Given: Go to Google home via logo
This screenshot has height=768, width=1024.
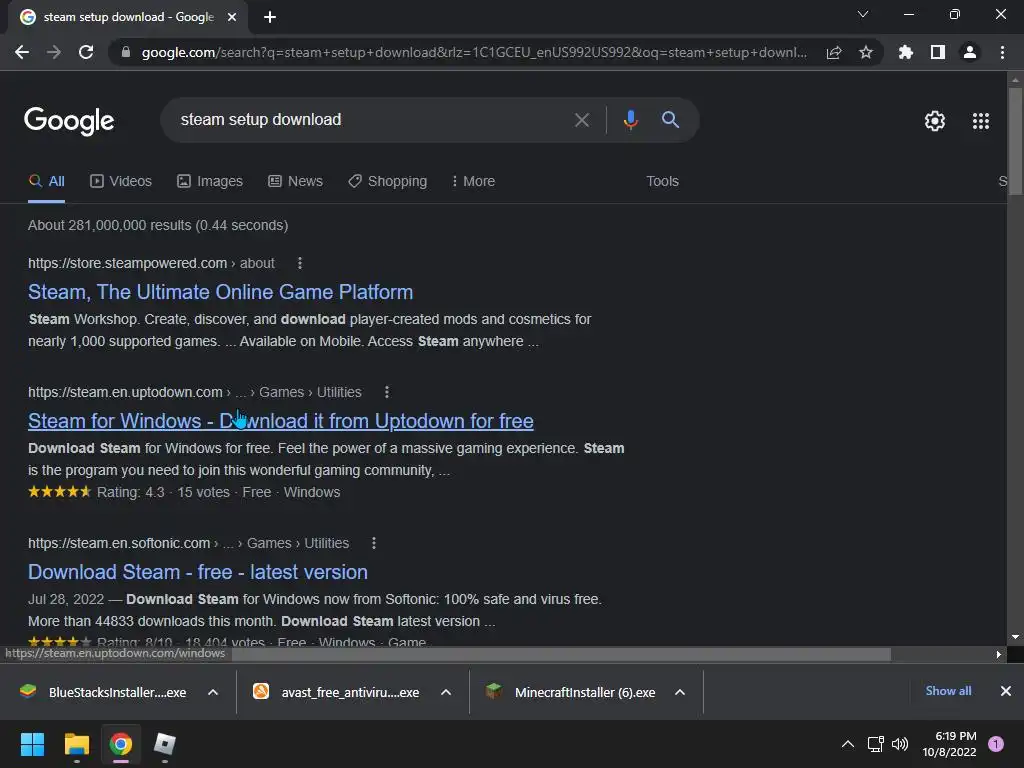Looking at the screenshot, I should point(69,121).
